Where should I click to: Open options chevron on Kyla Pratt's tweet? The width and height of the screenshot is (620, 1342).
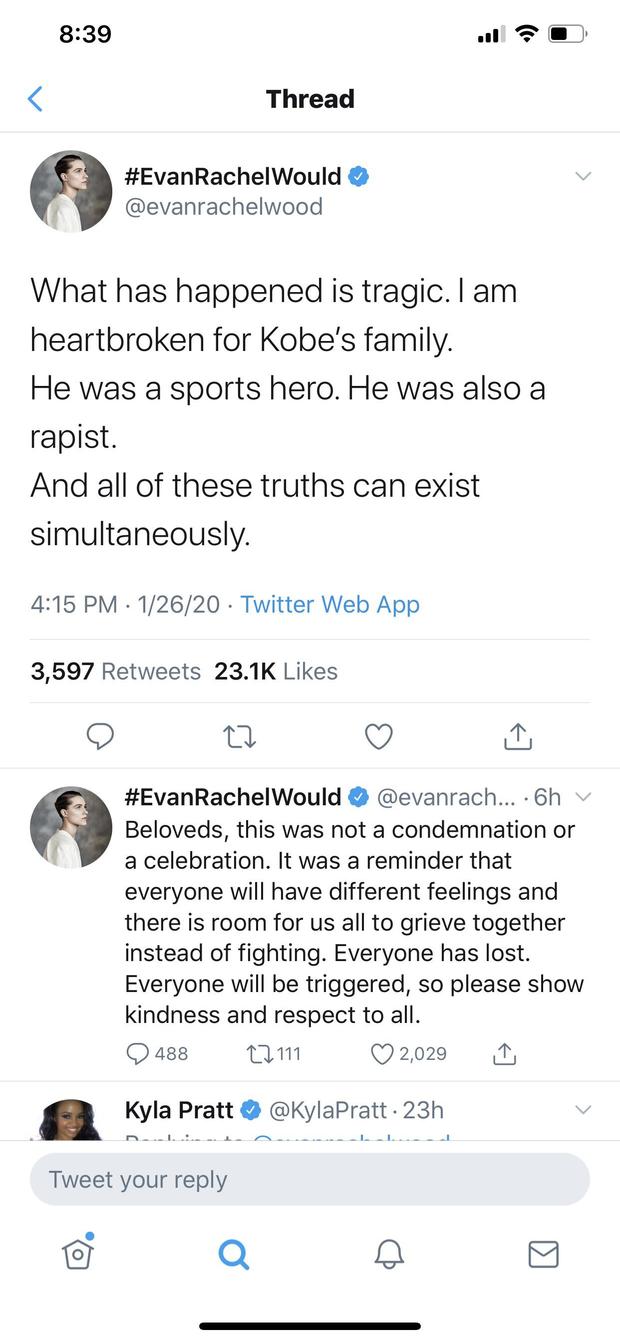click(x=584, y=1110)
